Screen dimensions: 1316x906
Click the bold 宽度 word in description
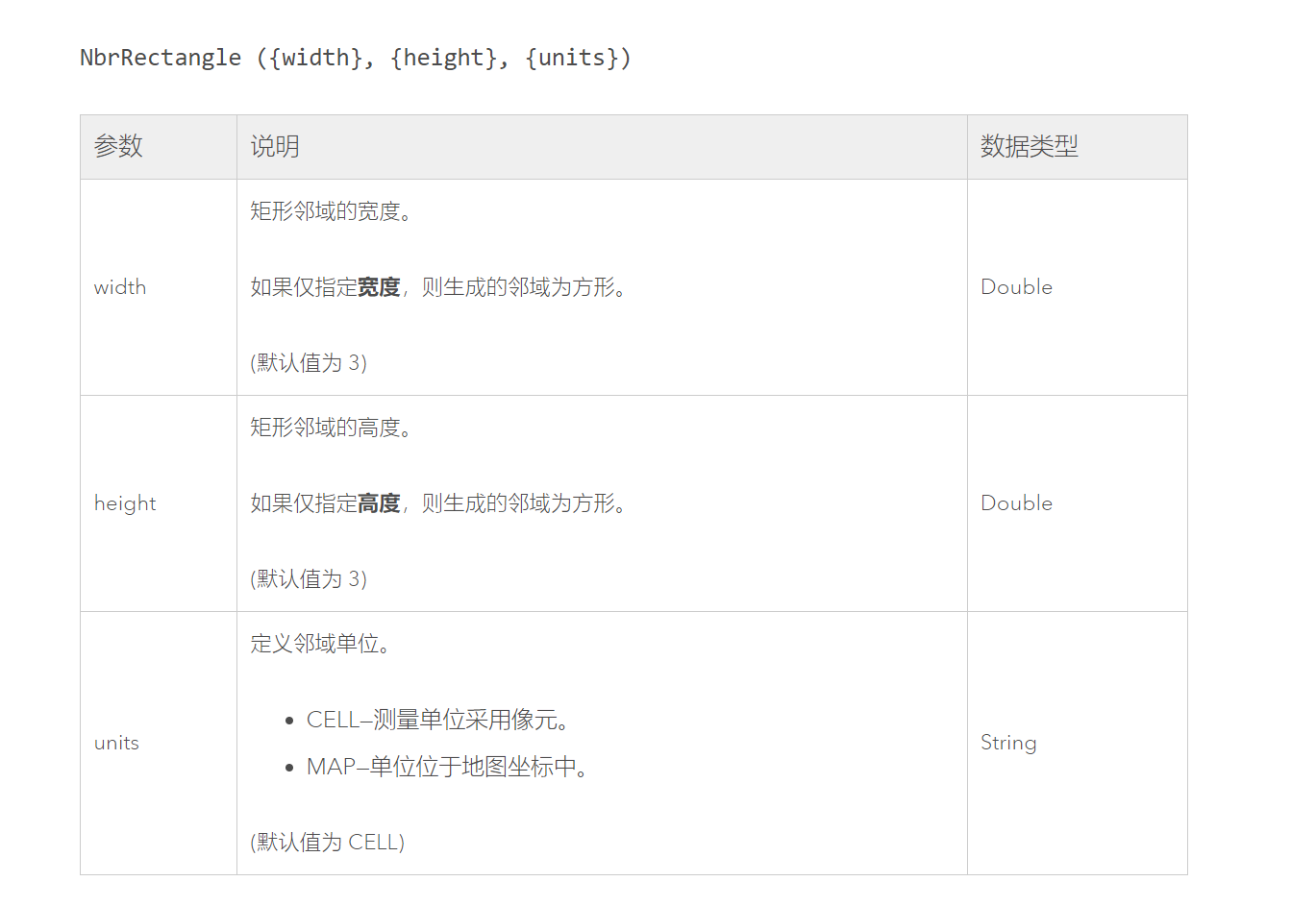379,287
